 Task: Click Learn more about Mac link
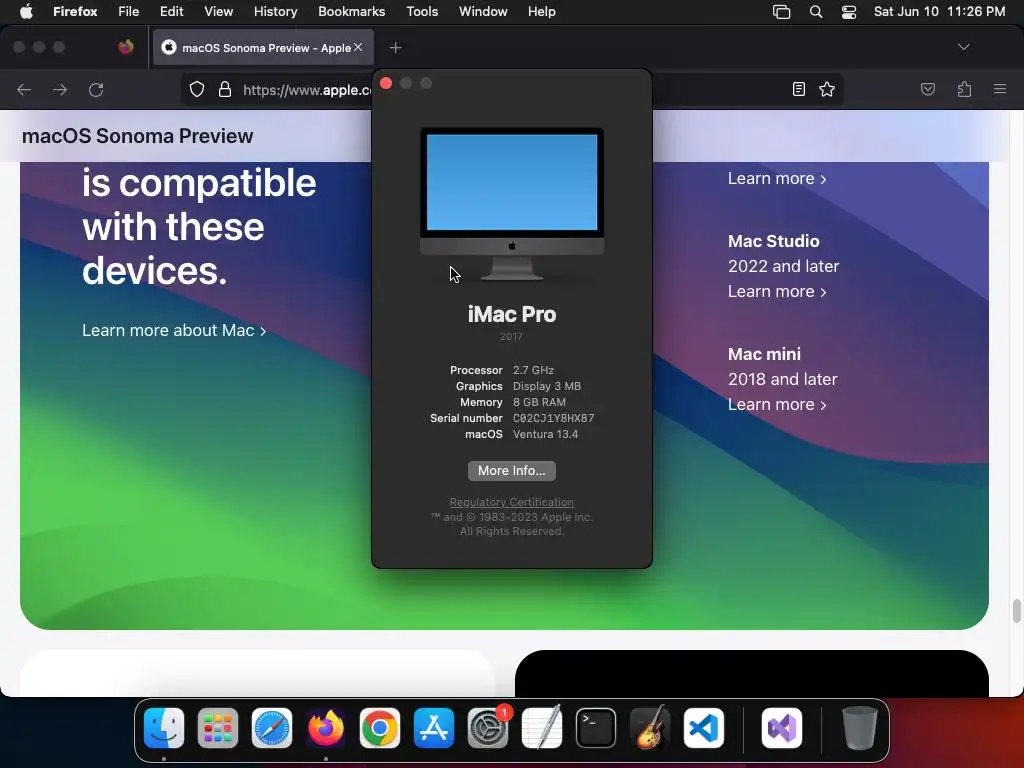tap(174, 330)
